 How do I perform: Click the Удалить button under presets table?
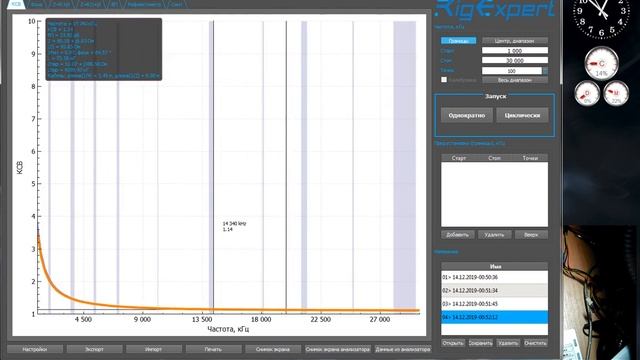pyautogui.click(x=494, y=235)
